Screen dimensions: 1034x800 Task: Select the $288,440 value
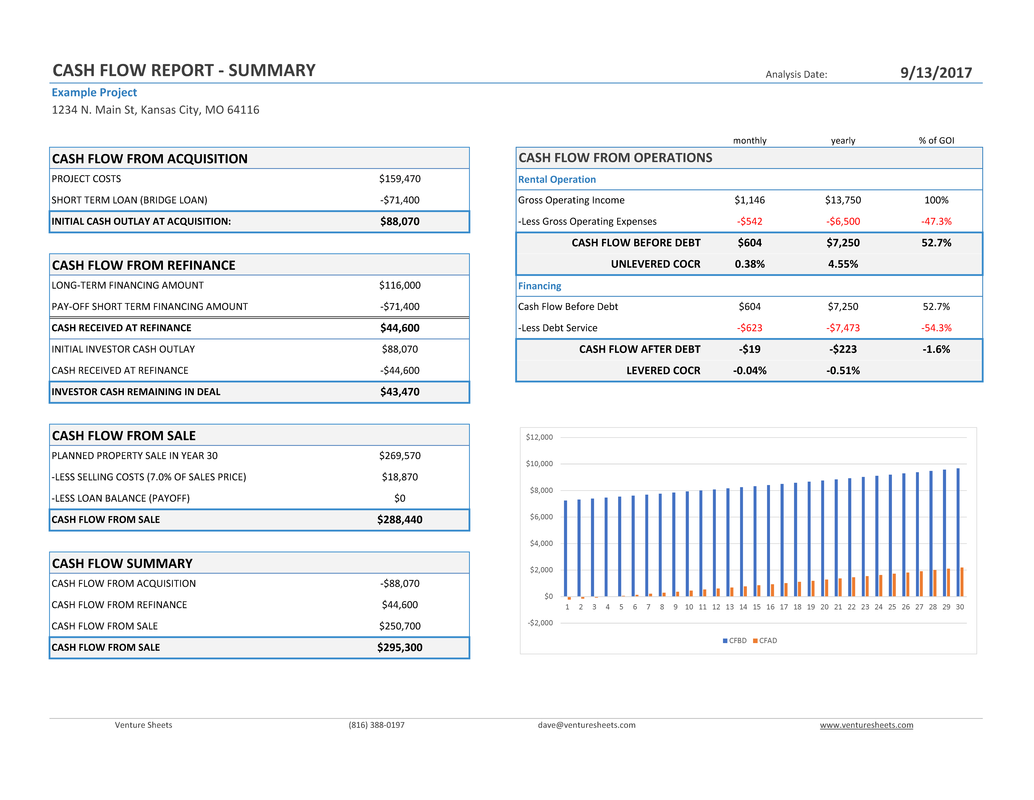(400, 520)
